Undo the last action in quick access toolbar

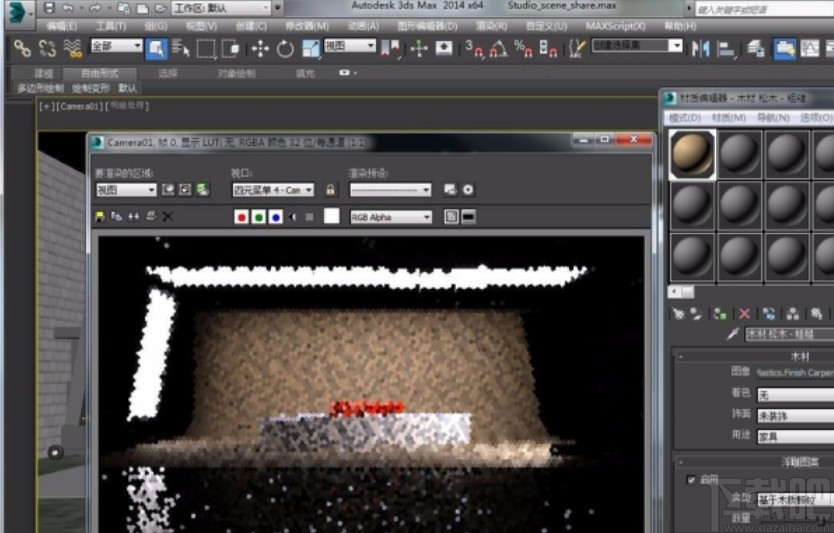[x=68, y=8]
